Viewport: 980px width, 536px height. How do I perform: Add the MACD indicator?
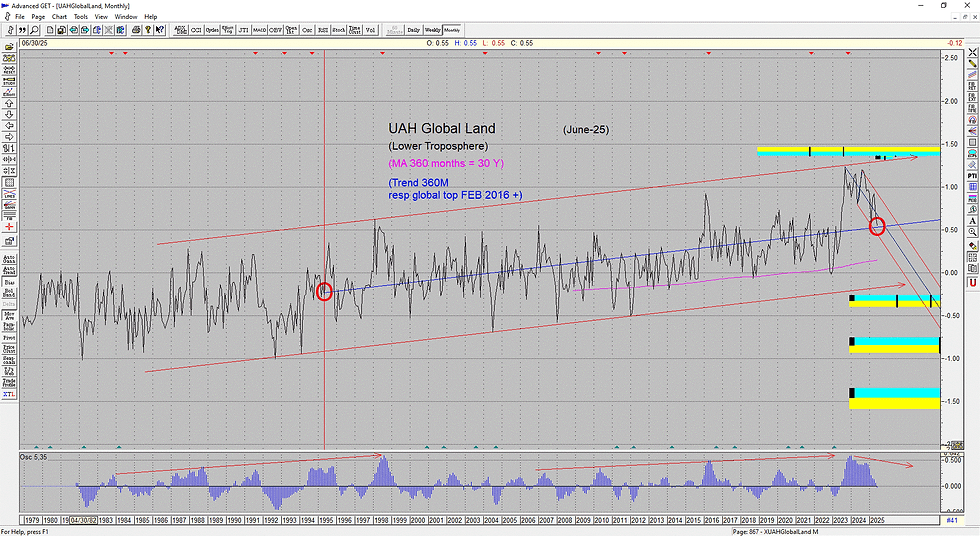click(x=259, y=30)
